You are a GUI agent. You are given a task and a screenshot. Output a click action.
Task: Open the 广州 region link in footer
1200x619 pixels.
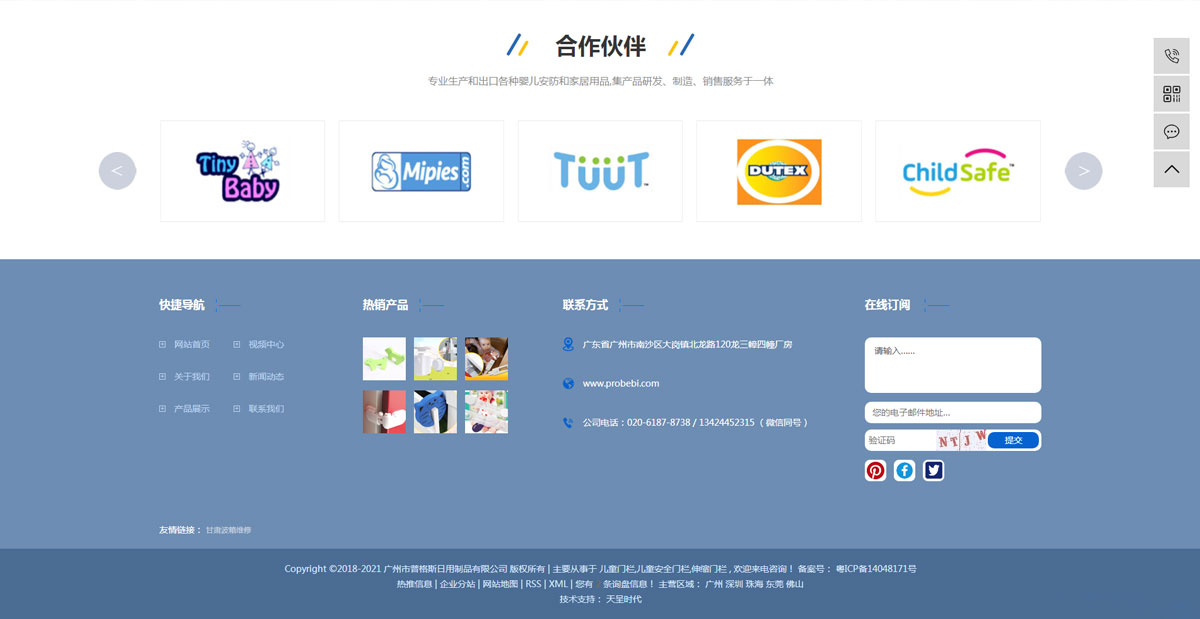(714, 584)
